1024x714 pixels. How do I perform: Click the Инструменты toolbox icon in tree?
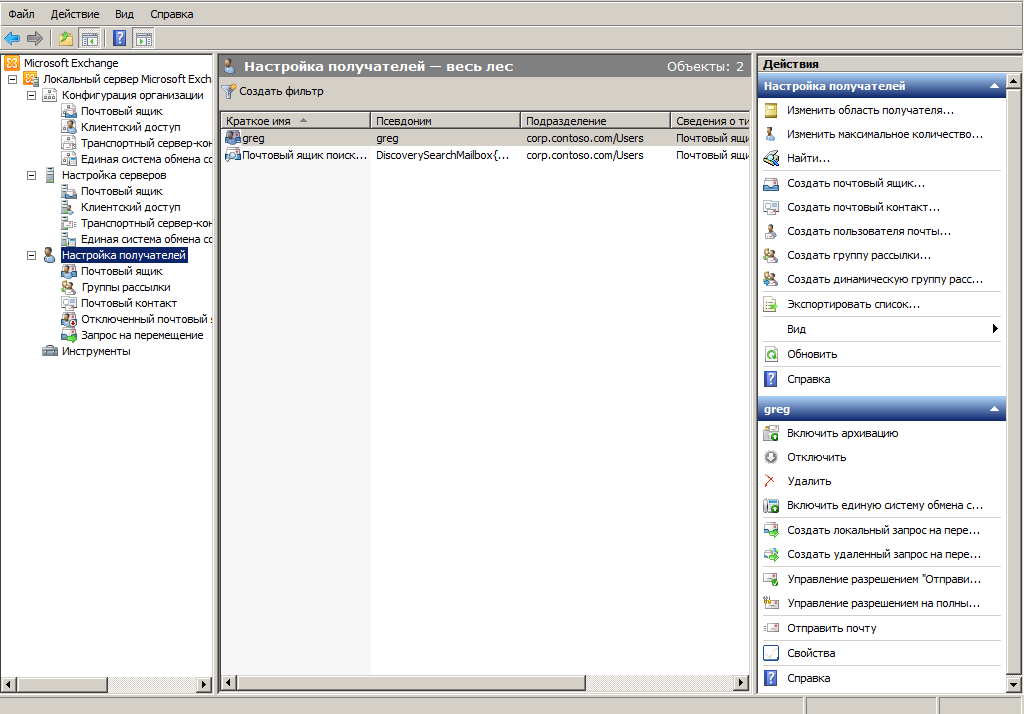click(x=50, y=351)
